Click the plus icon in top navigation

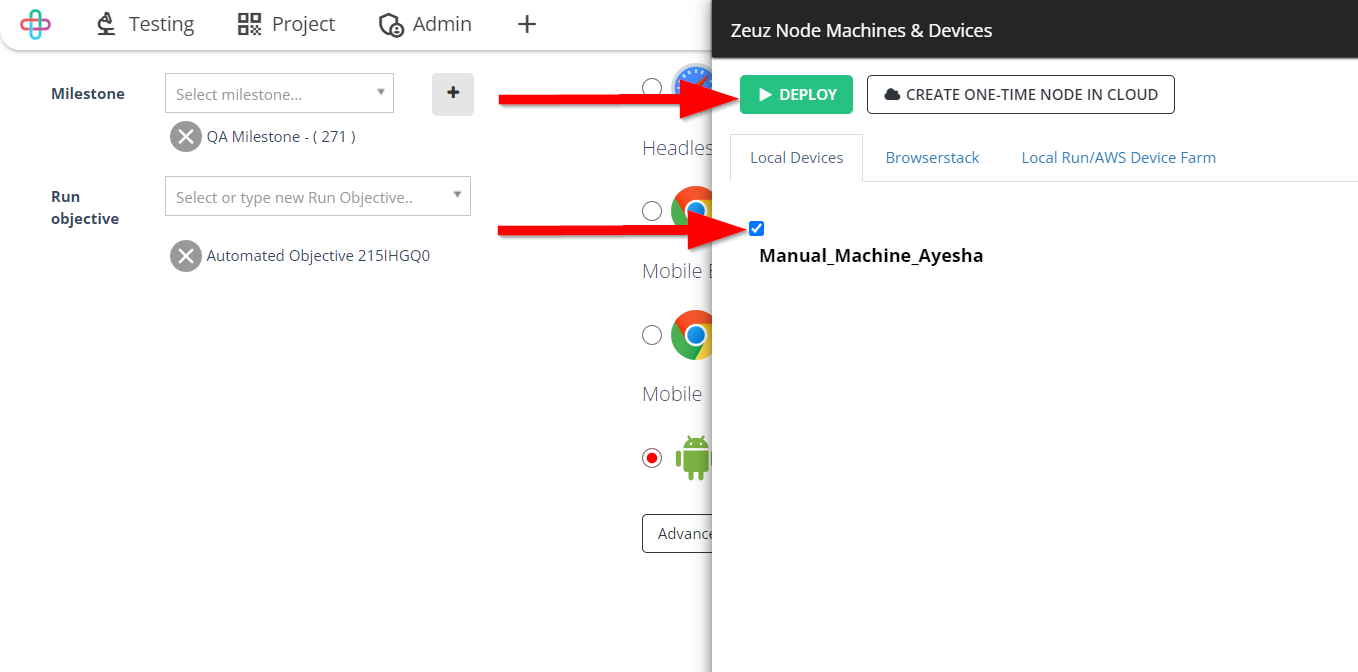(x=527, y=24)
